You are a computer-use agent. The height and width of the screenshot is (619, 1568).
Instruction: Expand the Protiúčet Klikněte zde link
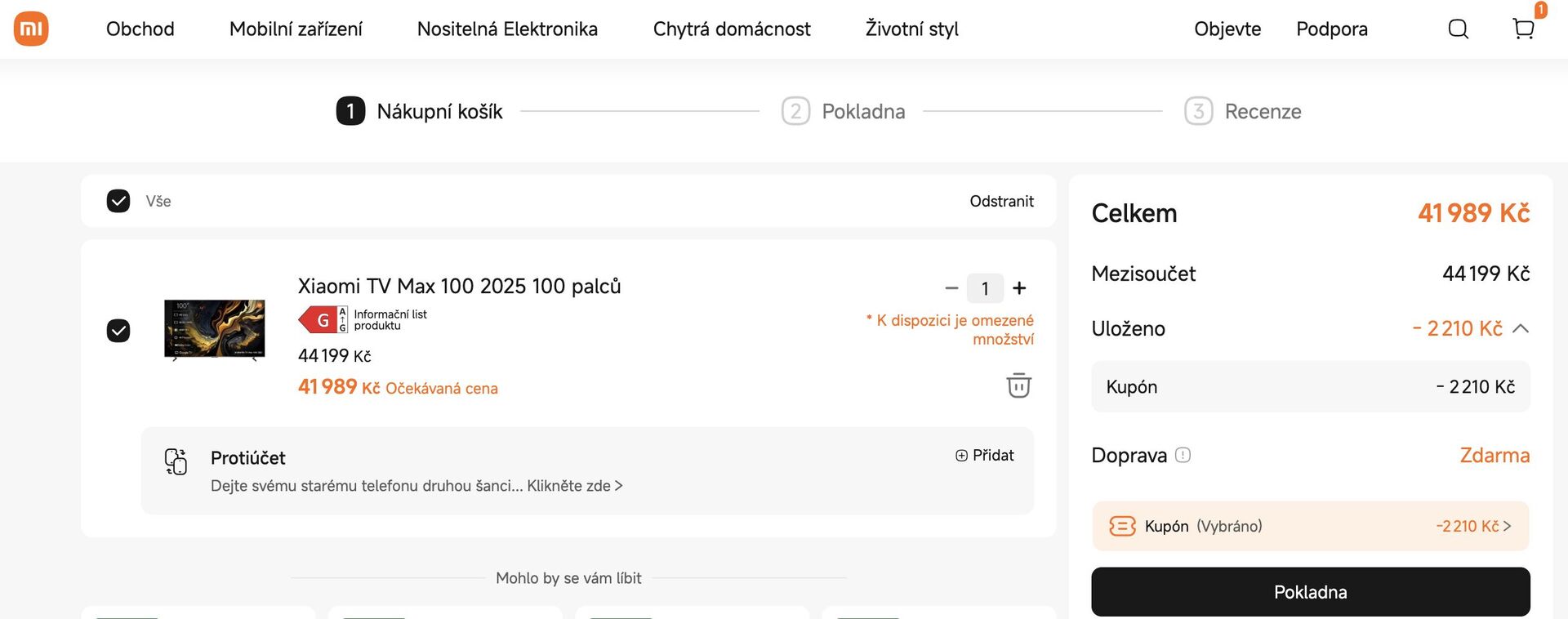tap(574, 486)
